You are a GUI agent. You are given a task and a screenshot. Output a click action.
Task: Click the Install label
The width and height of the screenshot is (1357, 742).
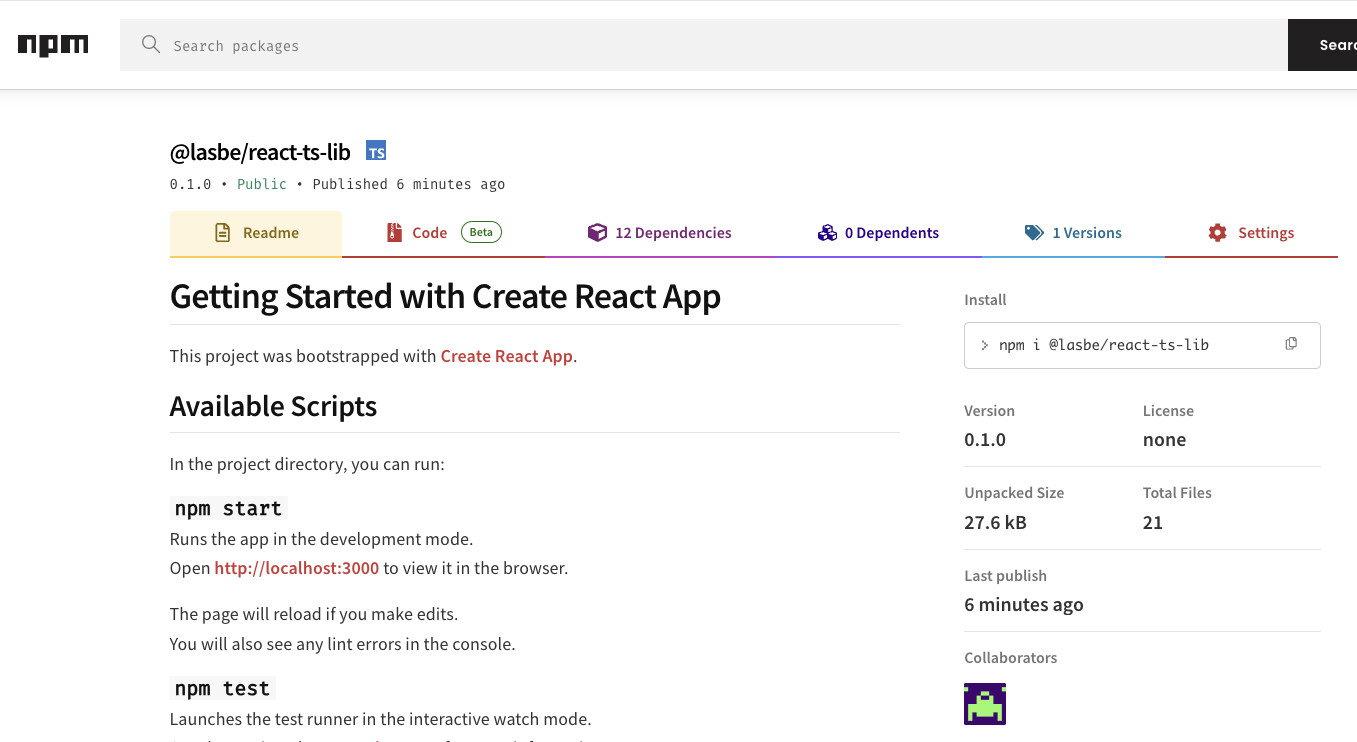pyautogui.click(x=985, y=300)
